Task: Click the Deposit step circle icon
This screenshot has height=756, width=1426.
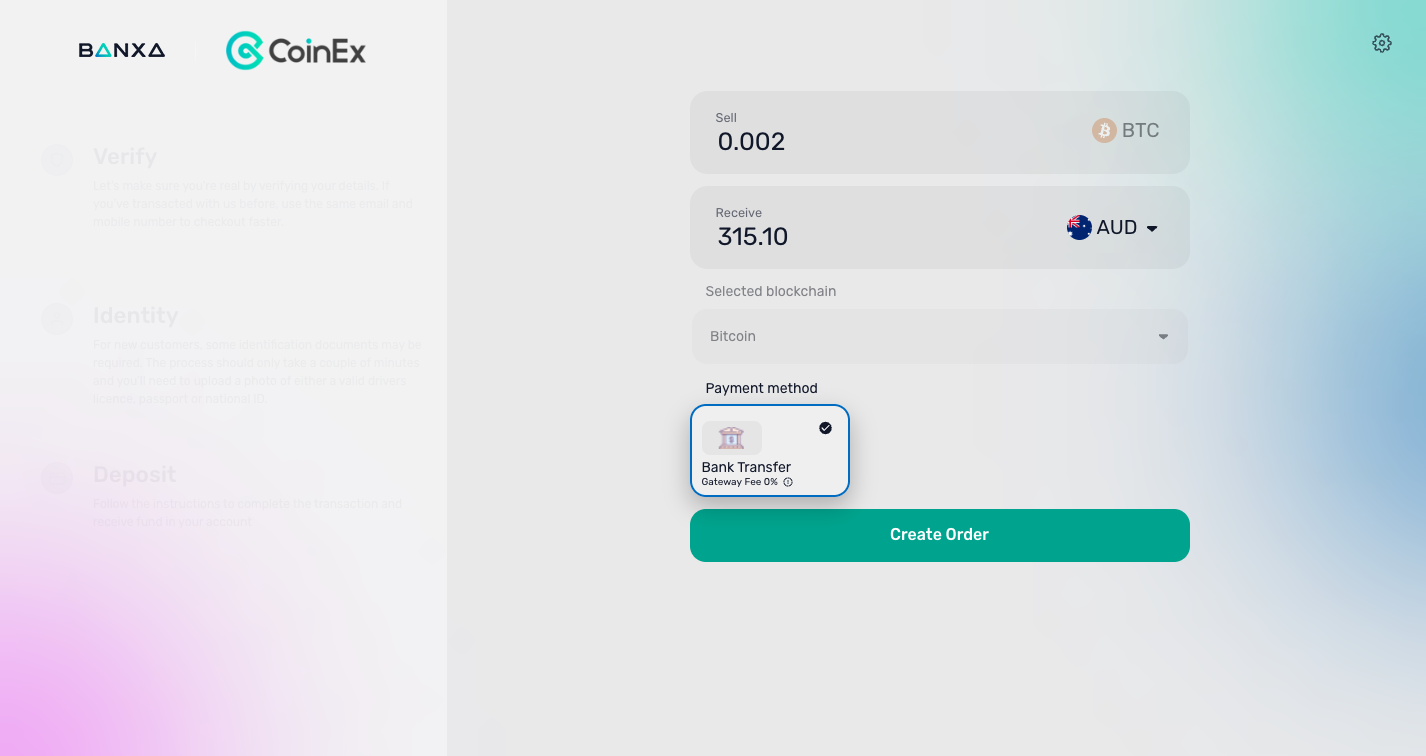Action: click(57, 478)
